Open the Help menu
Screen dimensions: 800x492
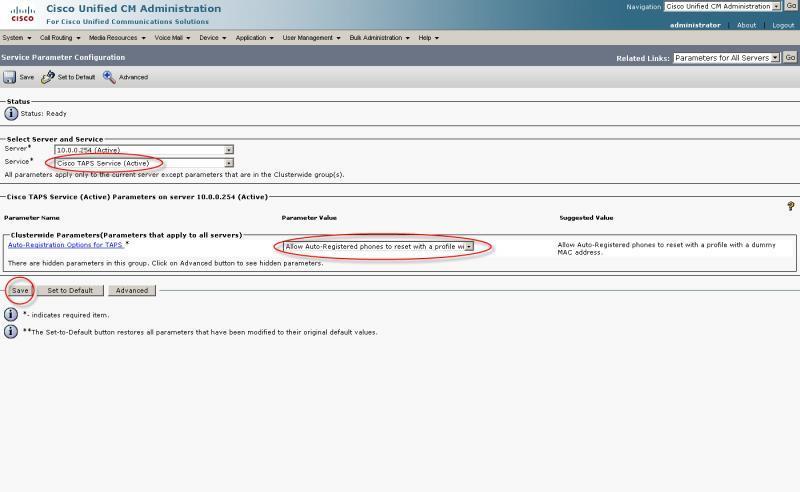click(x=428, y=38)
